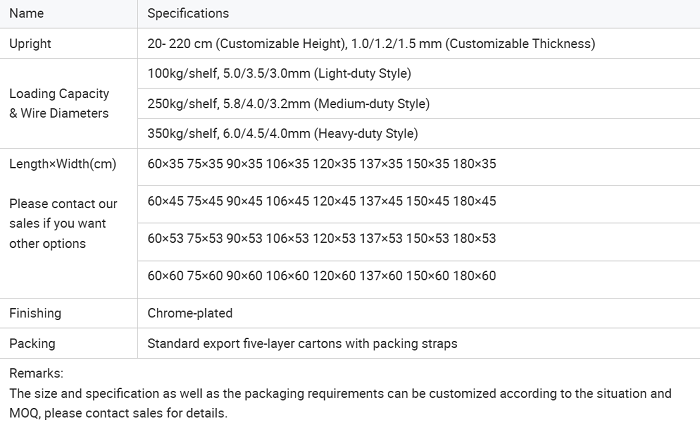Click the MOQ customization remark paragraph
Viewport: 700px width, 427px height.
pyautogui.click(x=340, y=403)
